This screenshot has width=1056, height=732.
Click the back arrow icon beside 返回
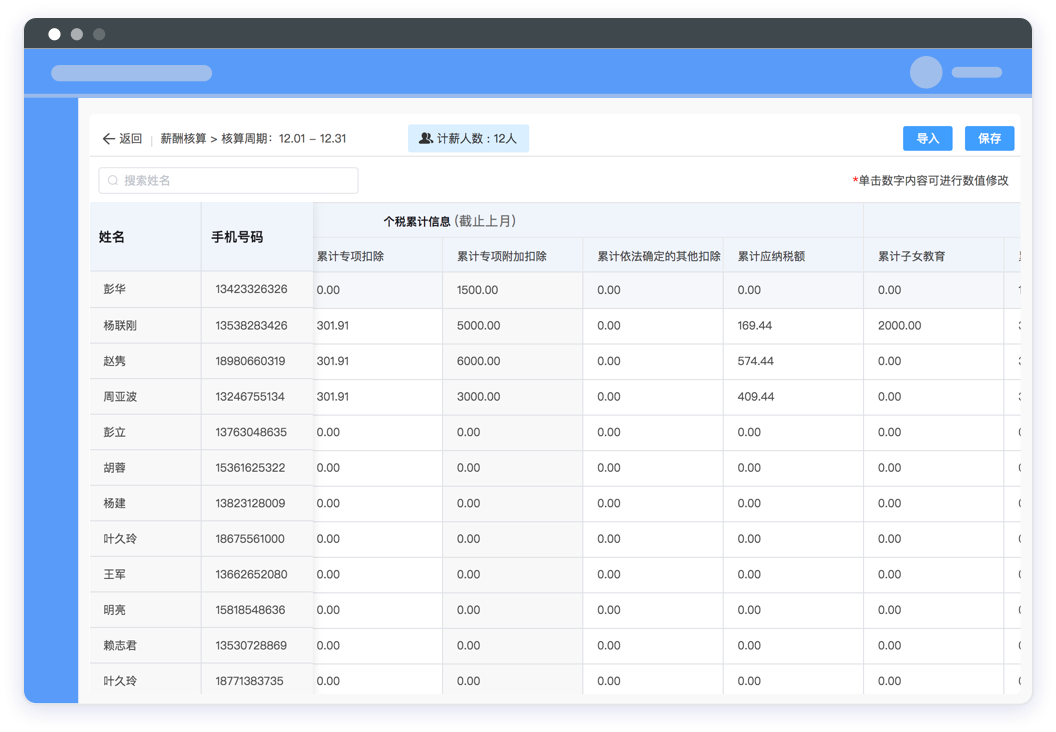coord(108,139)
